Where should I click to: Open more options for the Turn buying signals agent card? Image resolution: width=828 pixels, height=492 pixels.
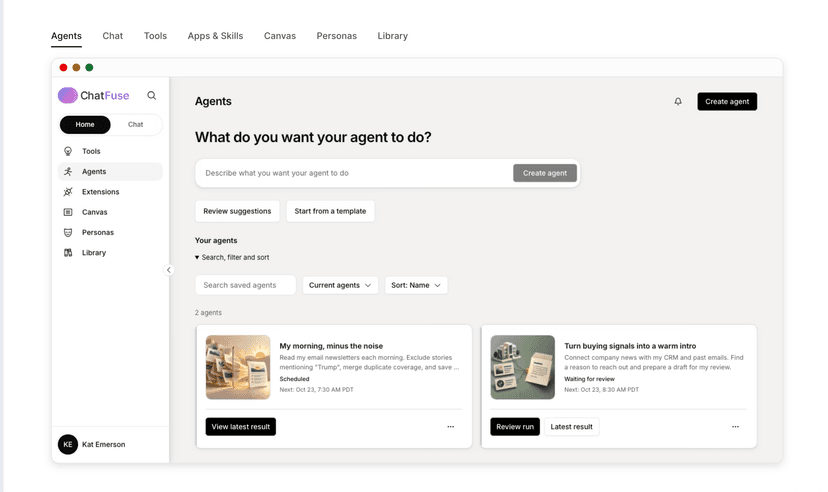point(735,427)
